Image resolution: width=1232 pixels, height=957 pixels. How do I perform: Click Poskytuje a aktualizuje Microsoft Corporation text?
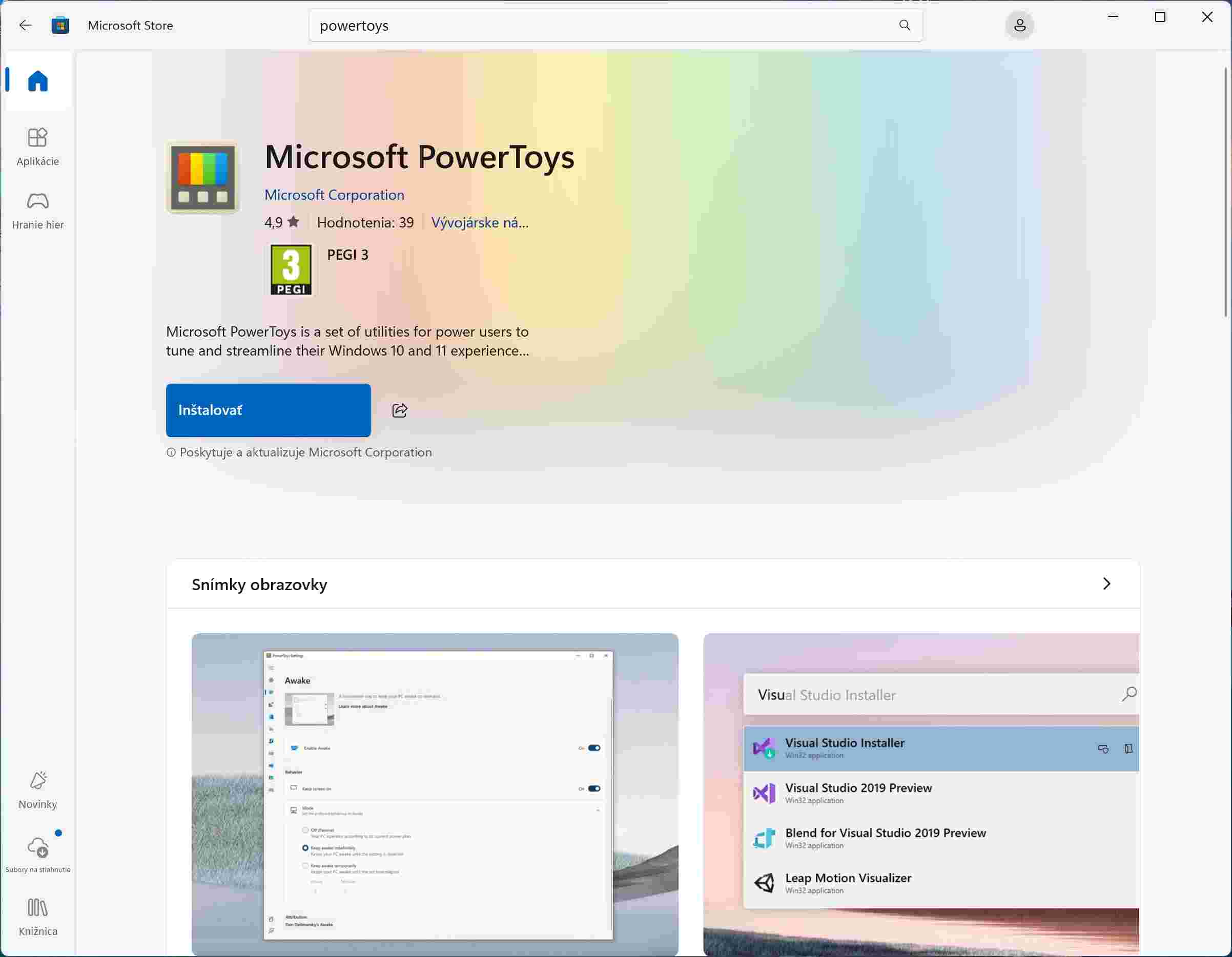pos(305,452)
